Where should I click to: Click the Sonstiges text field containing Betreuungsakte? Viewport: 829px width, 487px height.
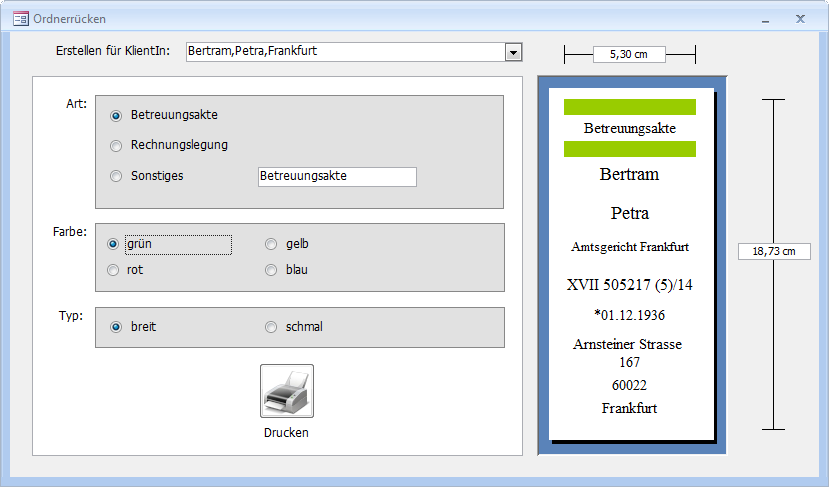click(337, 177)
